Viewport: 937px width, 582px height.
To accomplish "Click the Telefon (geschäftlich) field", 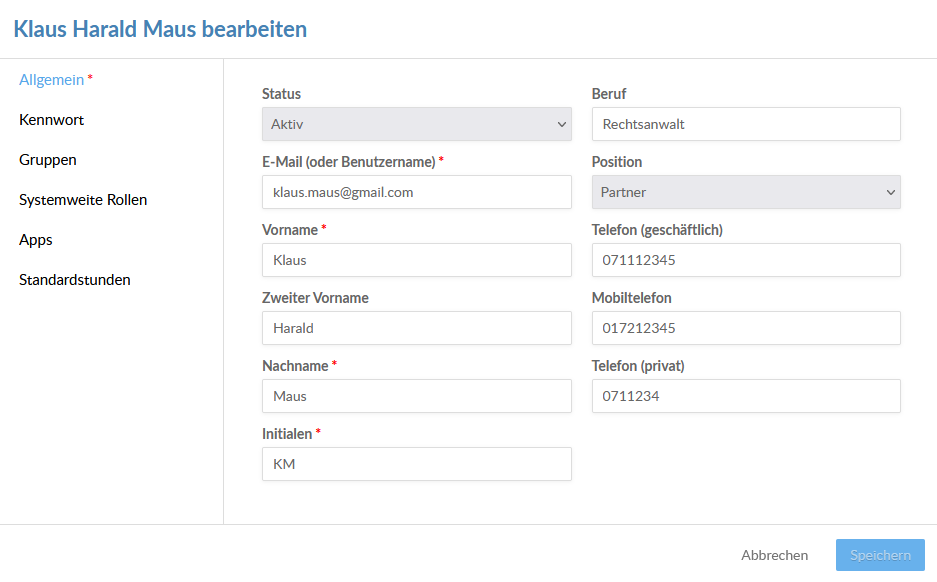I will click(746, 260).
